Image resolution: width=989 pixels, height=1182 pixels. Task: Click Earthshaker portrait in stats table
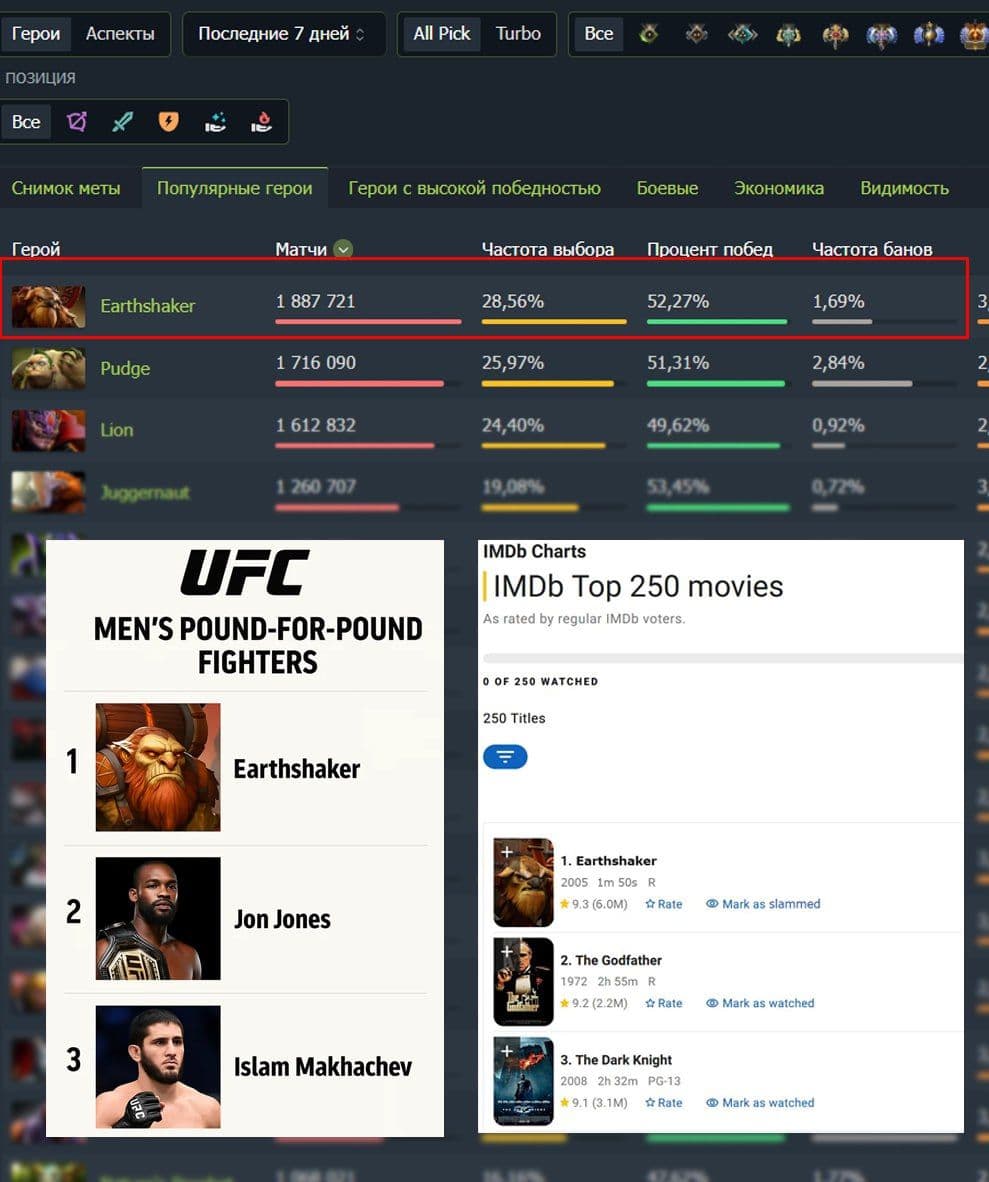(48, 306)
